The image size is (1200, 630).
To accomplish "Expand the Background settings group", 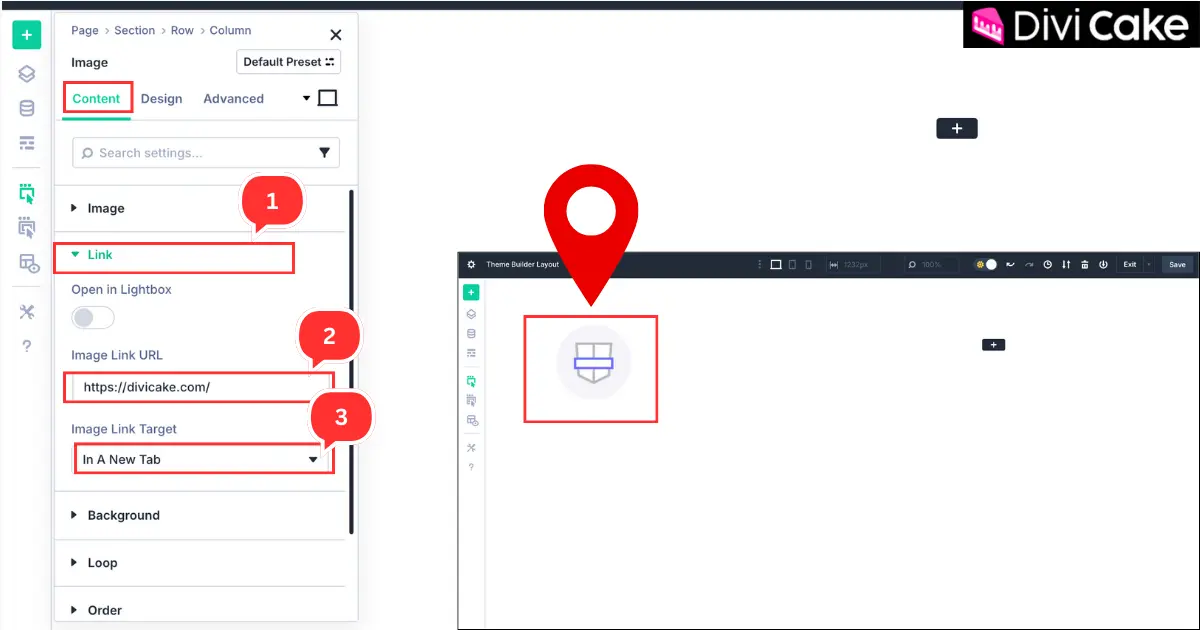I will click(x=200, y=515).
